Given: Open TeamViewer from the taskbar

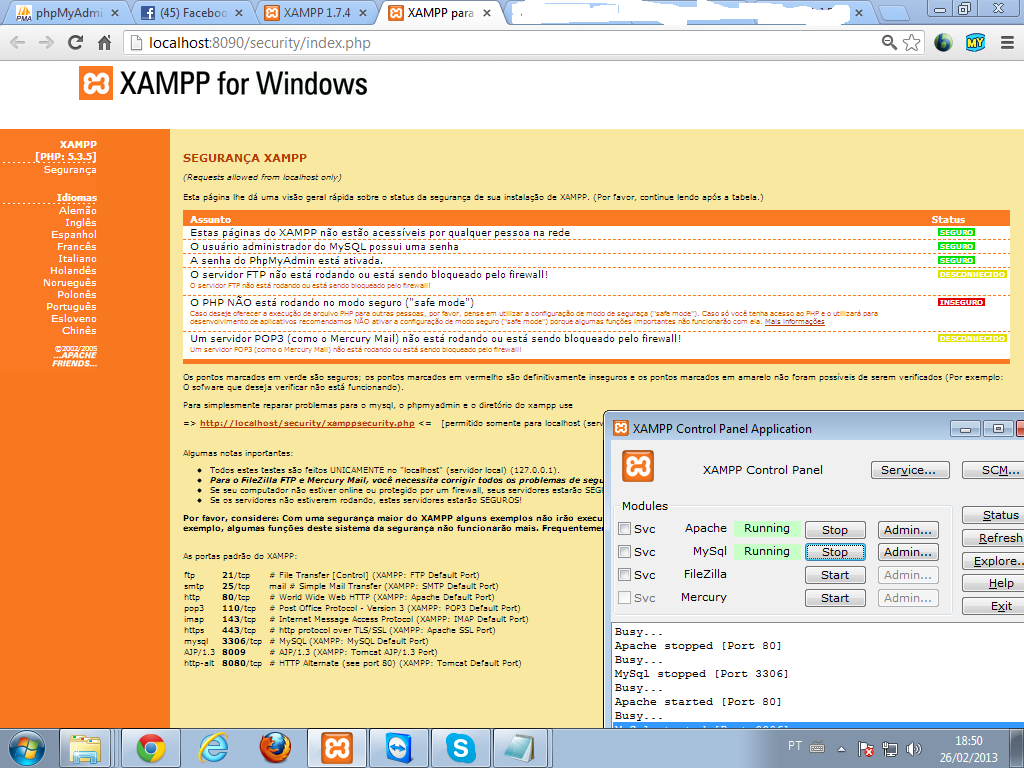Looking at the screenshot, I should [398, 748].
